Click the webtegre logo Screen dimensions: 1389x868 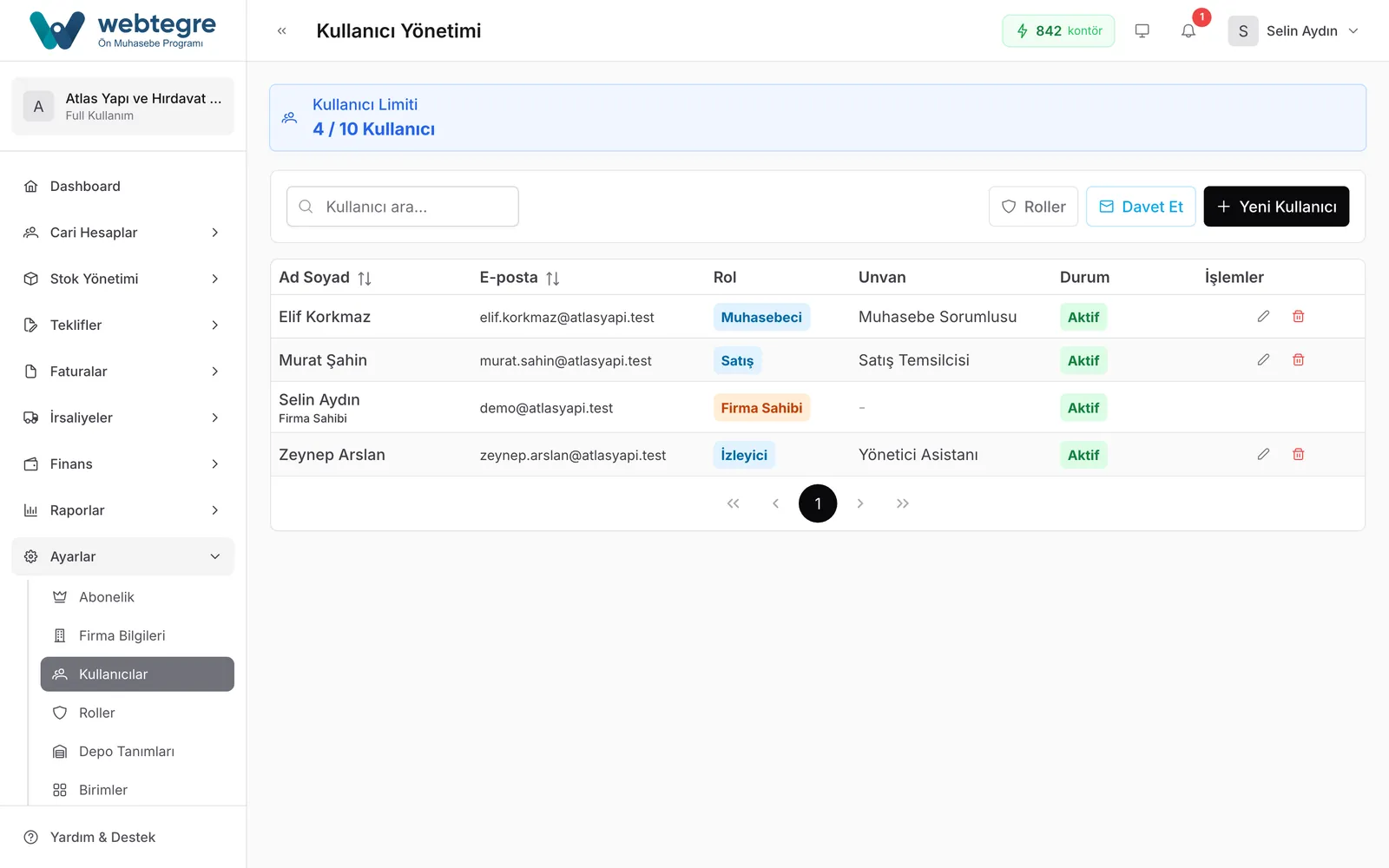123,30
